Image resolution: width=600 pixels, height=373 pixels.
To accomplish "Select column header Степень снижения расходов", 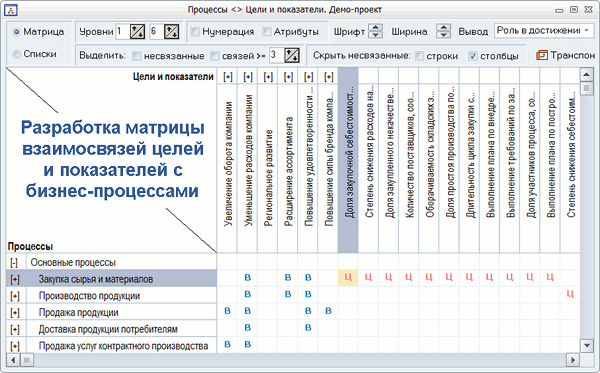I will tap(368, 160).
